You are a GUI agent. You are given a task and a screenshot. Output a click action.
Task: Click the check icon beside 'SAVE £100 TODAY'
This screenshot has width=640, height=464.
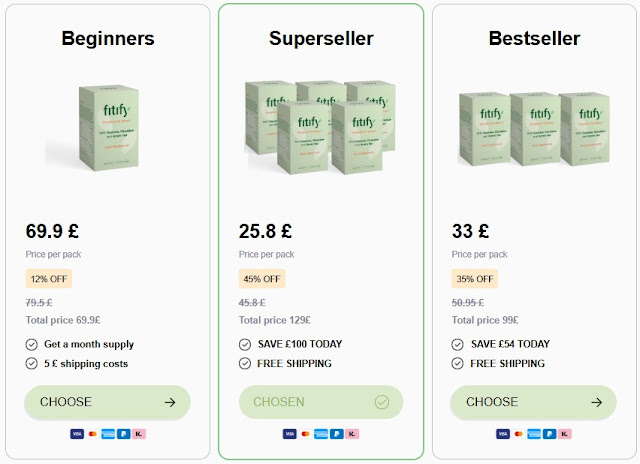point(245,344)
